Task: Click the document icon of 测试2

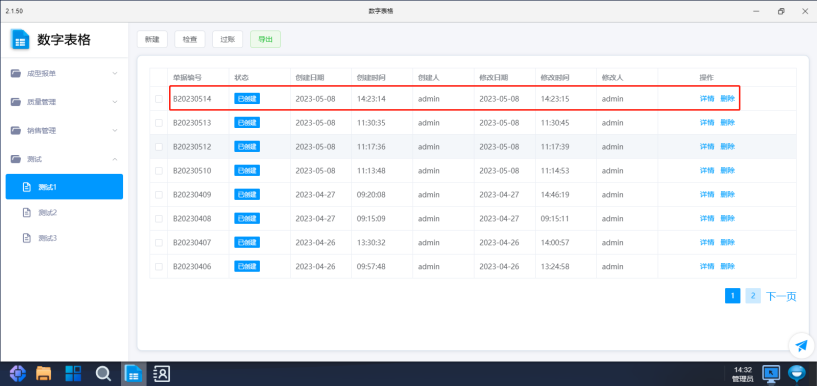Action: point(27,213)
